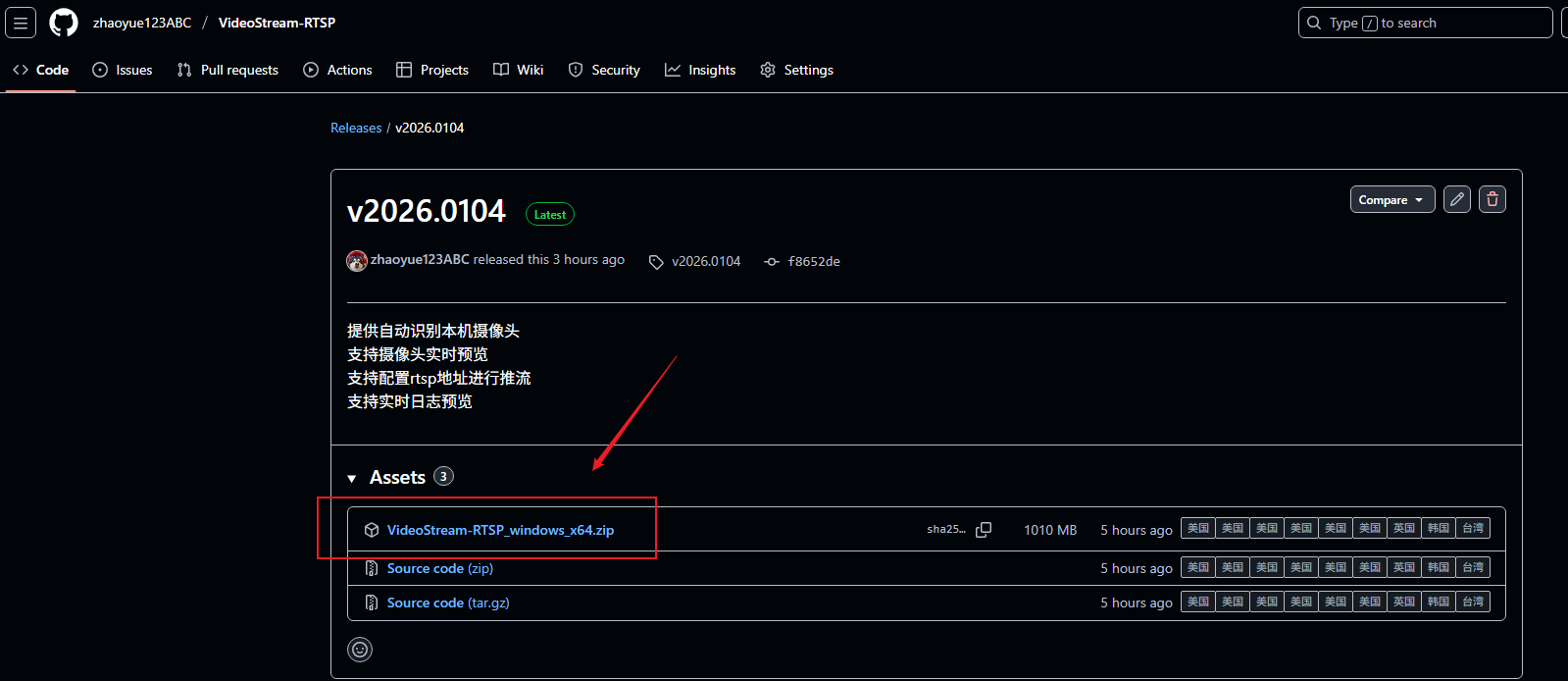Viewport: 1568px width, 681px height.
Task: Click the 韩国 mirror on the windows_x64.zip row
Action: (1439, 528)
